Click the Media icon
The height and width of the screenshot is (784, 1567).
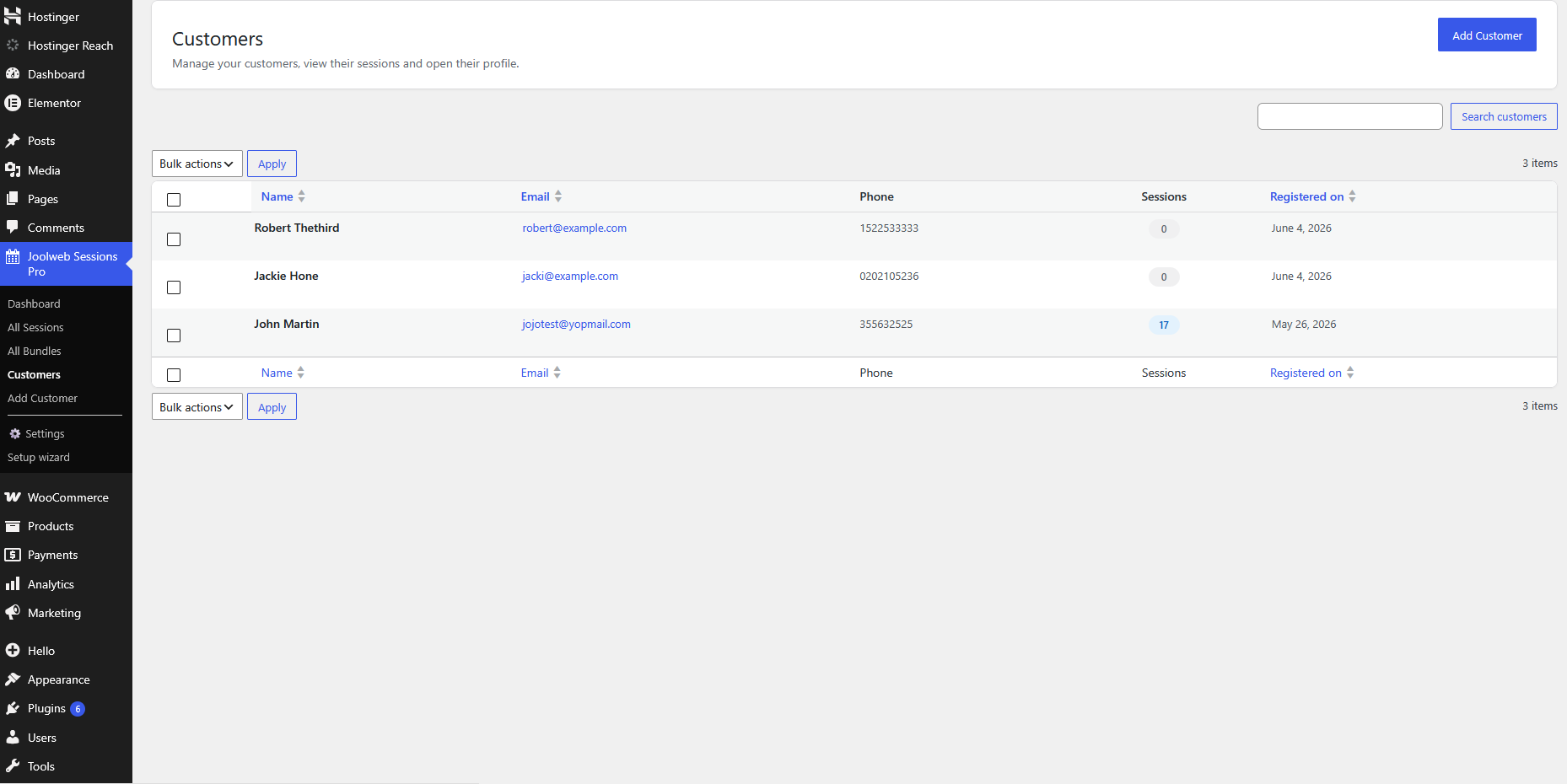(13, 170)
